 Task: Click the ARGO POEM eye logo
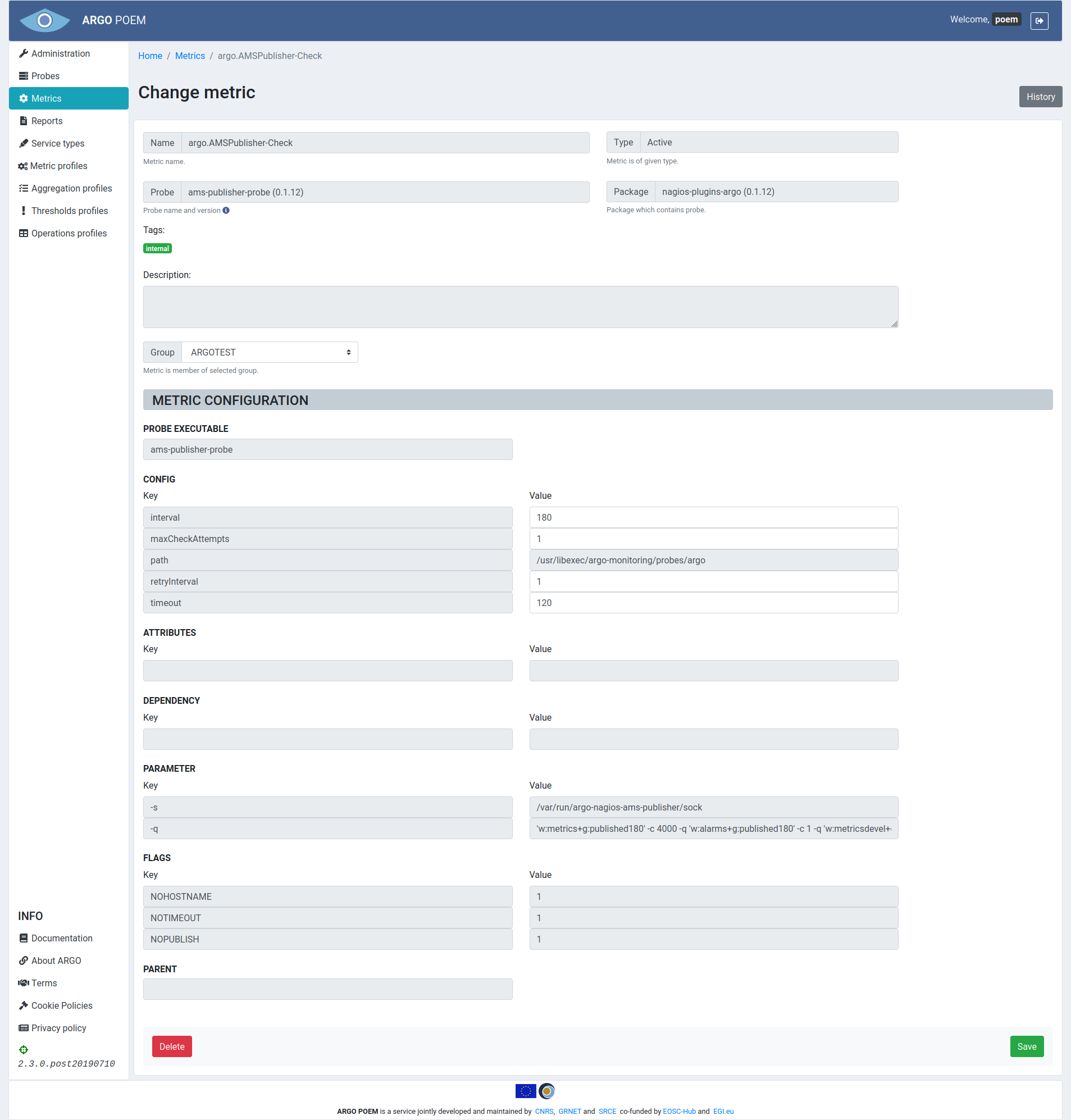pyautogui.click(x=44, y=21)
